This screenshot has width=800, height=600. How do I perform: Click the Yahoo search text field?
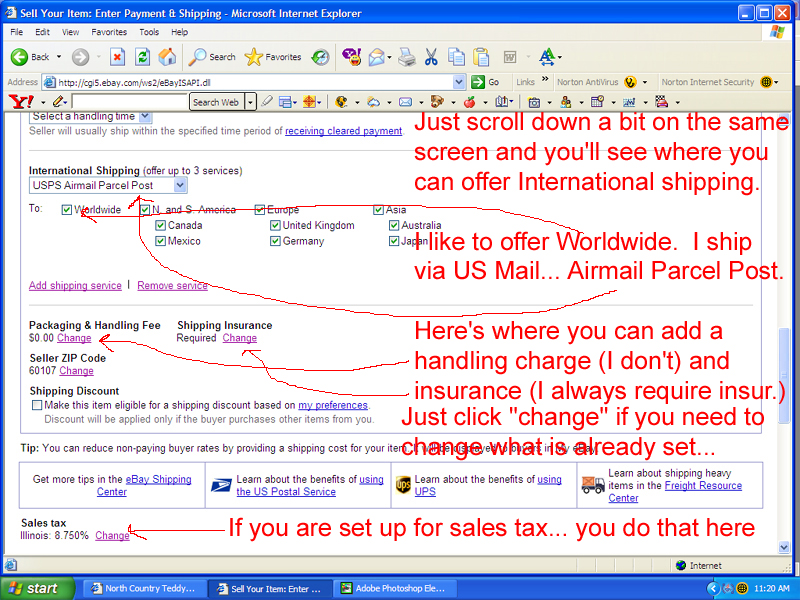point(129,102)
